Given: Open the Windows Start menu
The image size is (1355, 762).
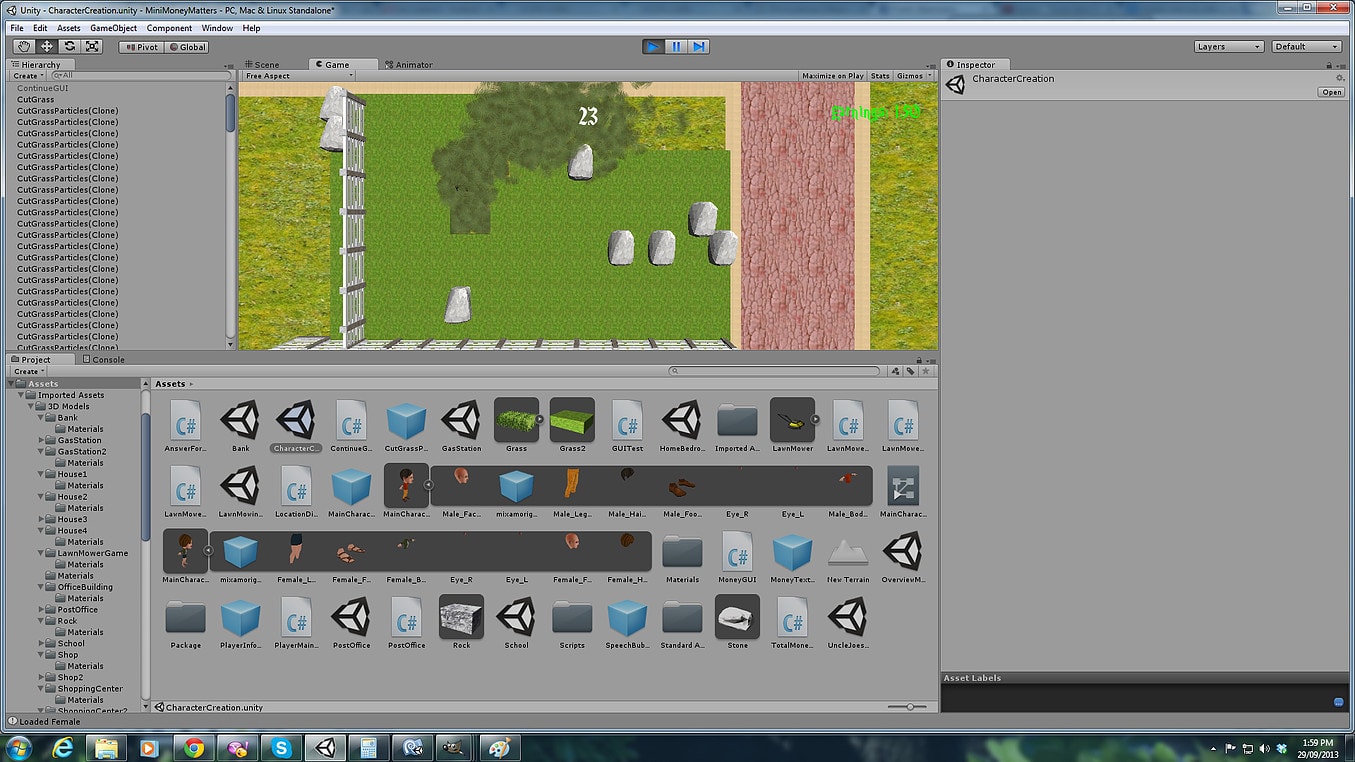Looking at the screenshot, I should (x=19, y=747).
